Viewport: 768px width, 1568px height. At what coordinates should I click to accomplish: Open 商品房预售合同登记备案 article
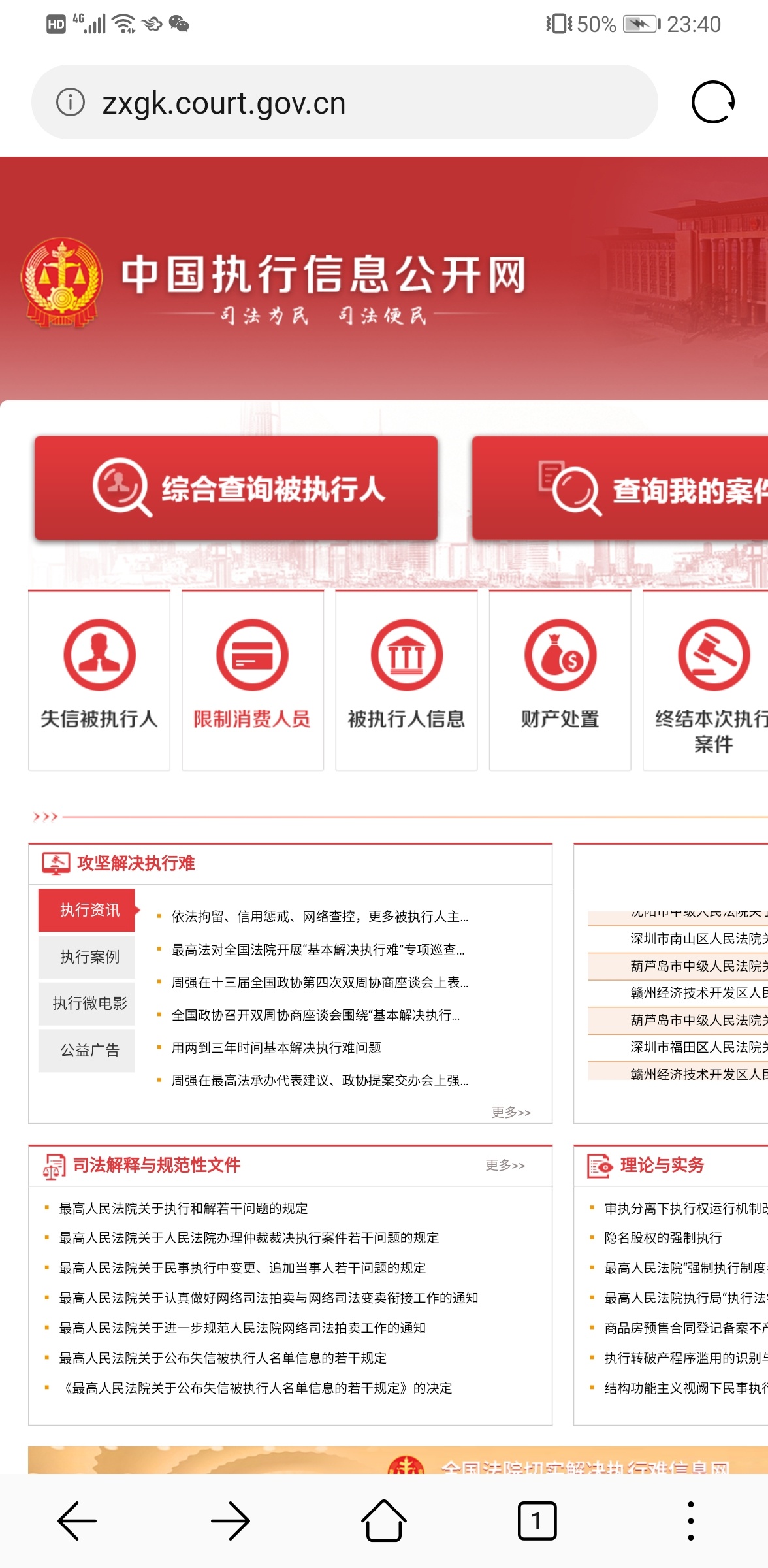click(x=686, y=1328)
